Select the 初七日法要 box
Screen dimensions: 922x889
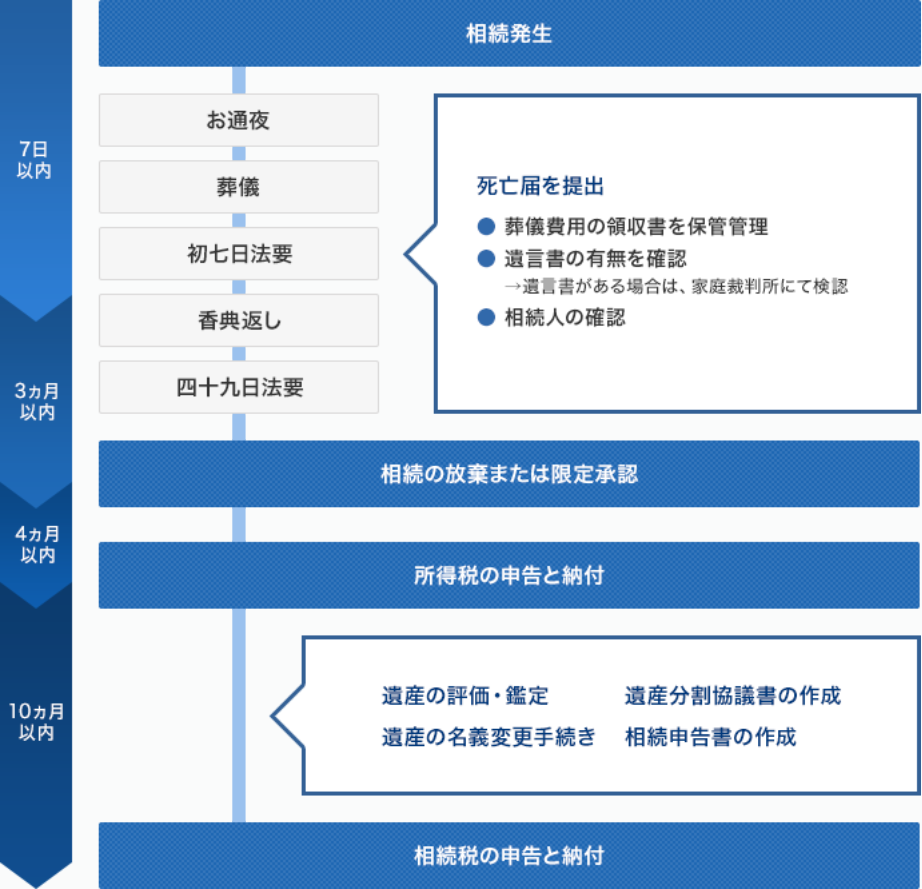[238, 254]
